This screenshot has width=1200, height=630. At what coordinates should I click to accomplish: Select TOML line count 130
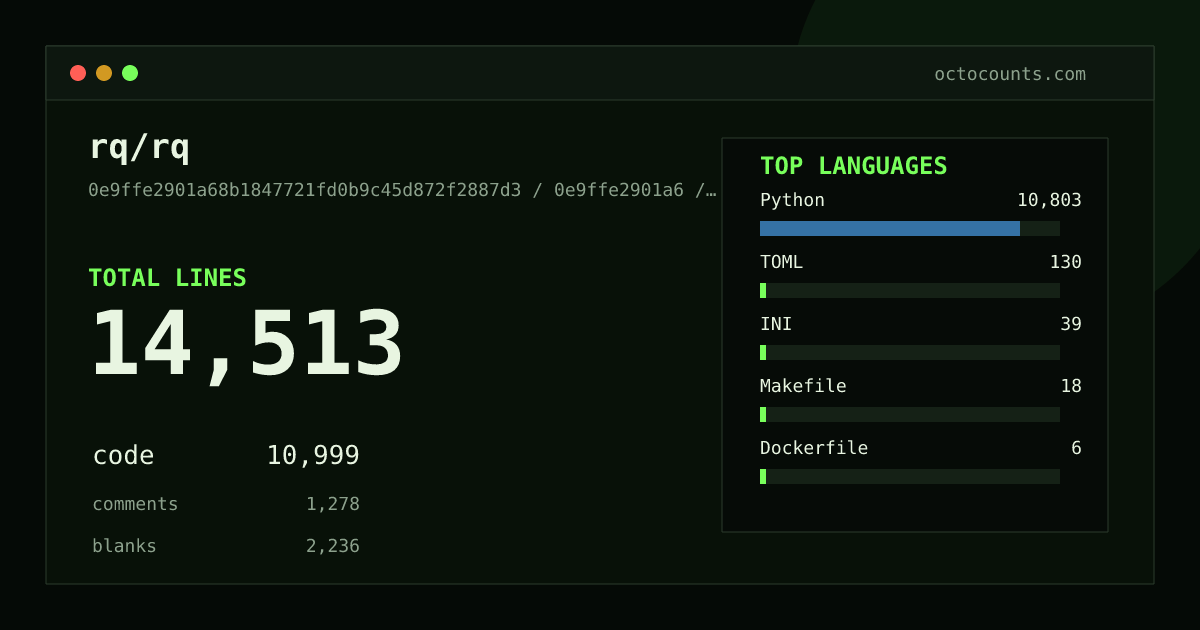pyautogui.click(x=1065, y=262)
